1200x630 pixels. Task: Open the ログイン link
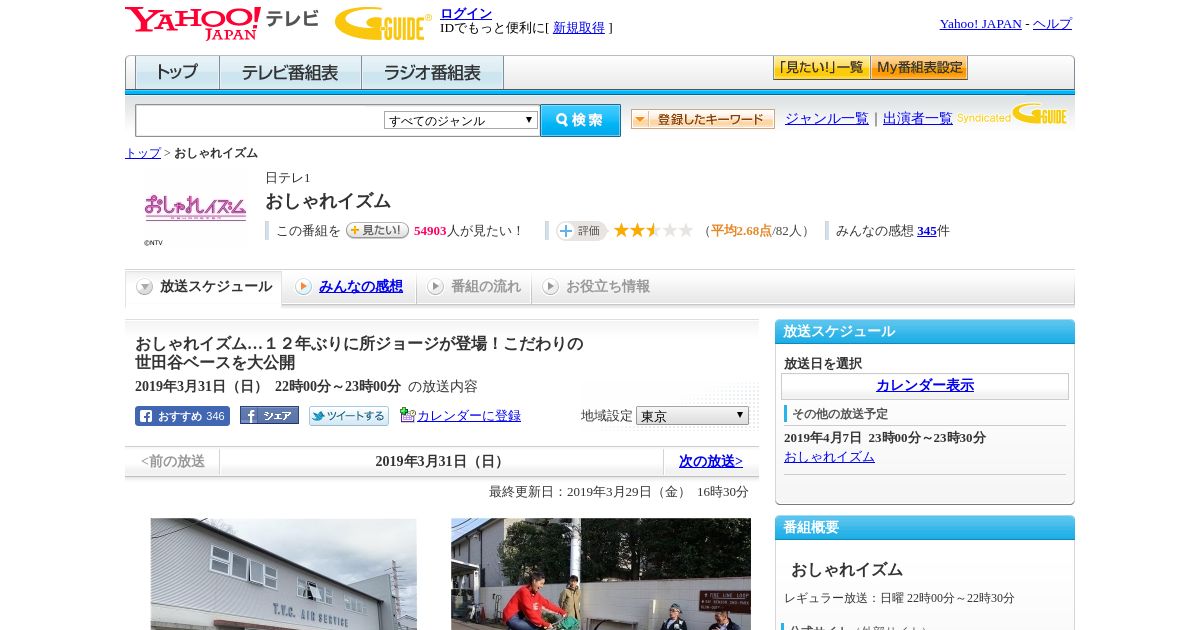pos(466,13)
